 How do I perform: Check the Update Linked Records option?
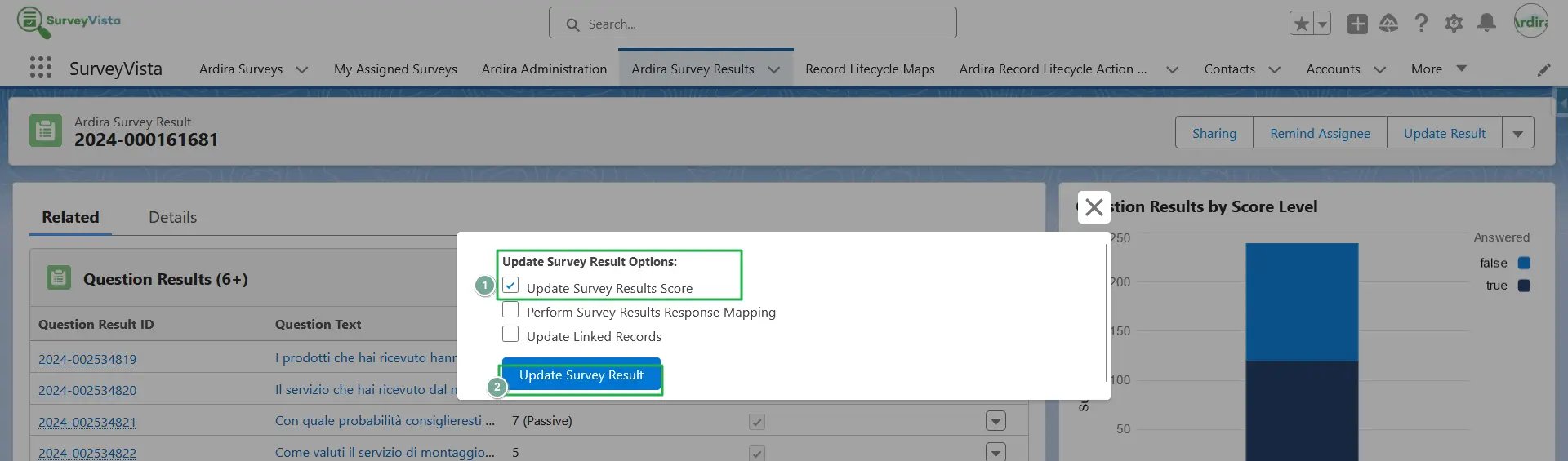510,335
